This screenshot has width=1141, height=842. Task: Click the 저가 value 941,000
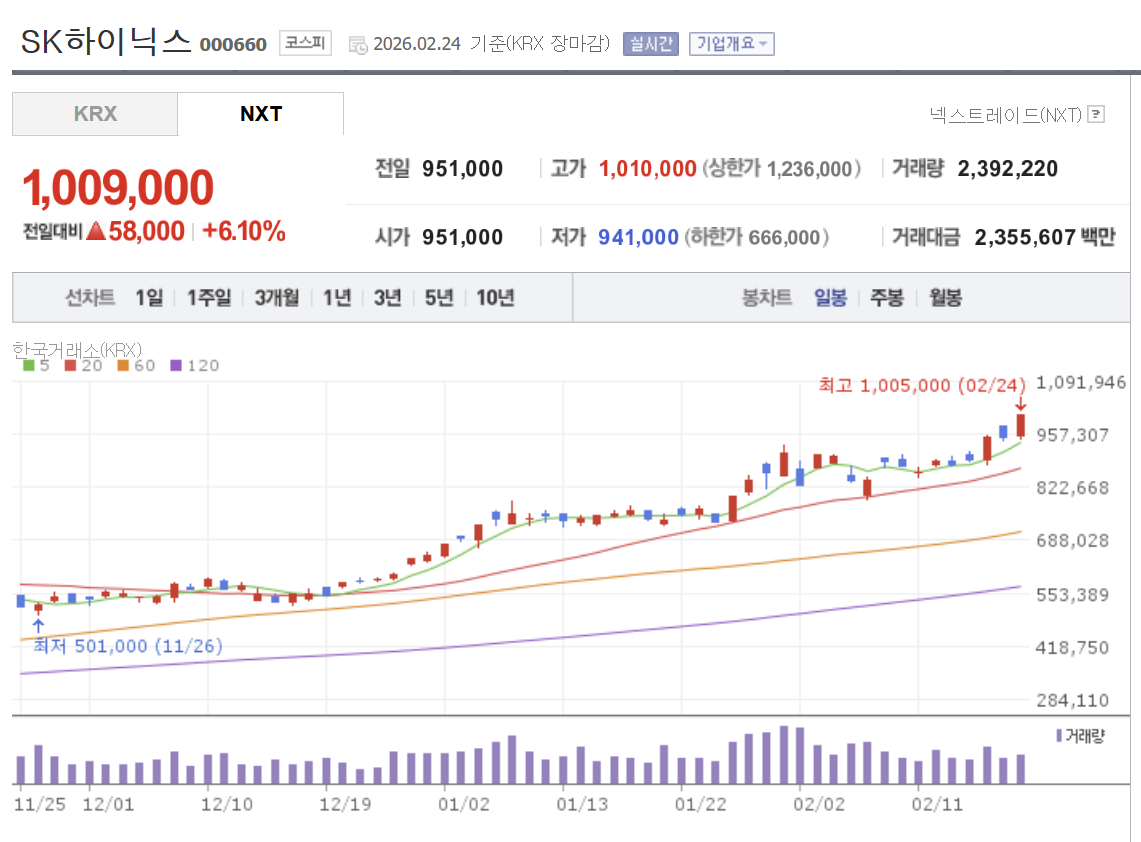coord(638,237)
